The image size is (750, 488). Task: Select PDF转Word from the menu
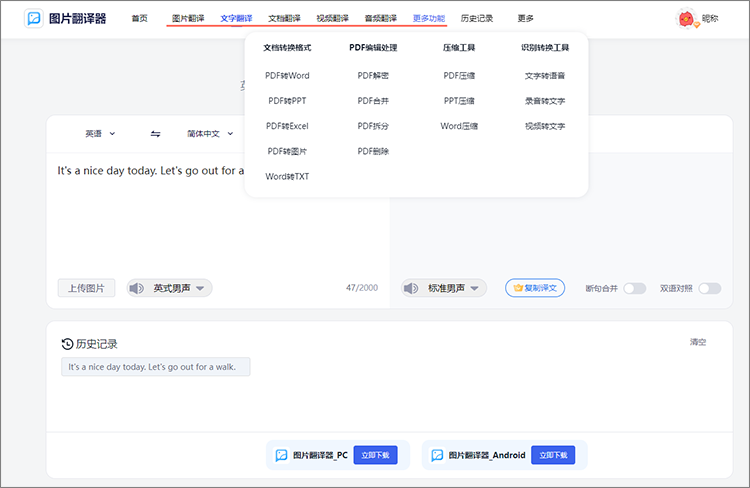(x=287, y=76)
